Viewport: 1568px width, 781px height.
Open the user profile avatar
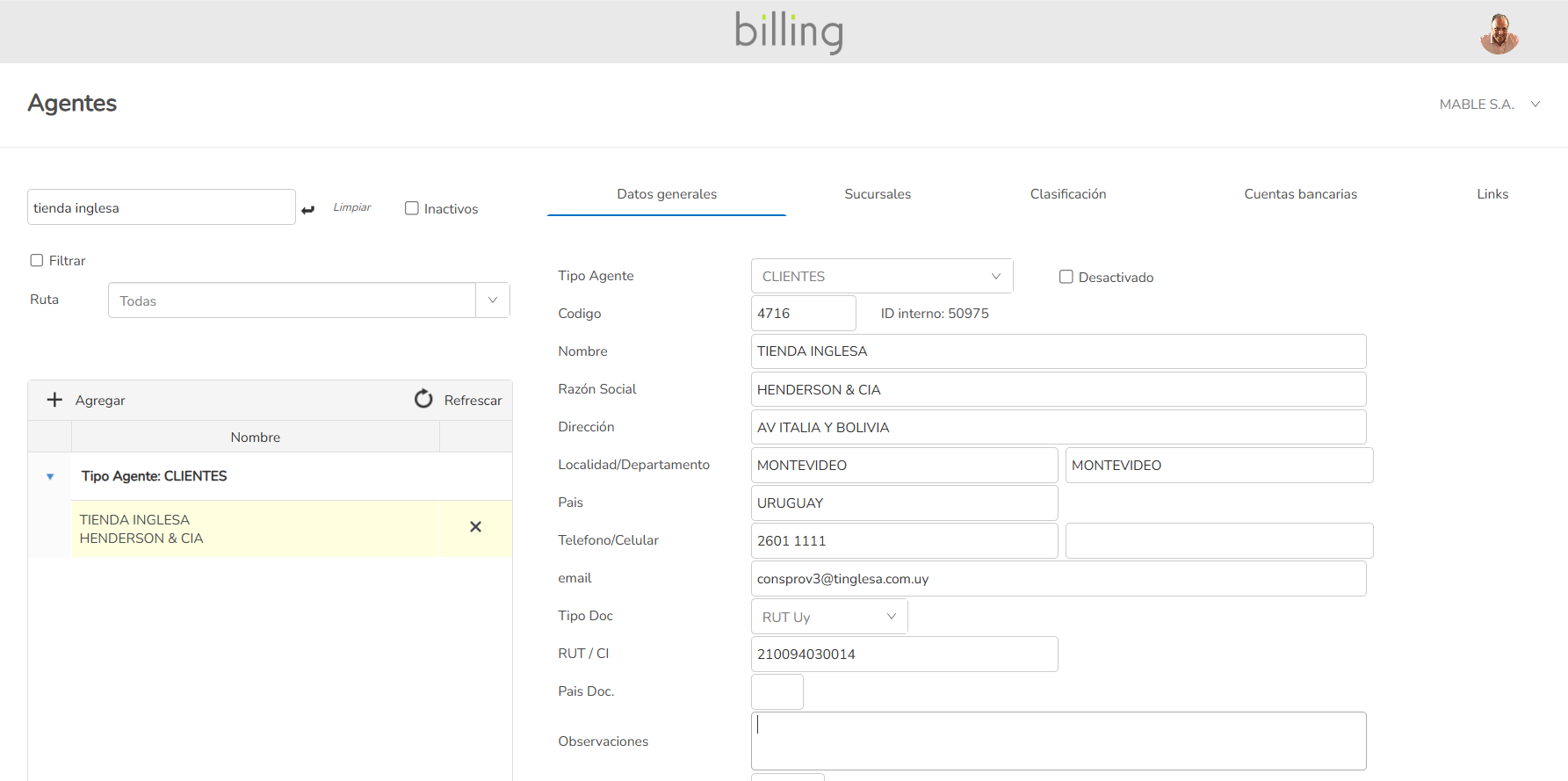(1499, 33)
